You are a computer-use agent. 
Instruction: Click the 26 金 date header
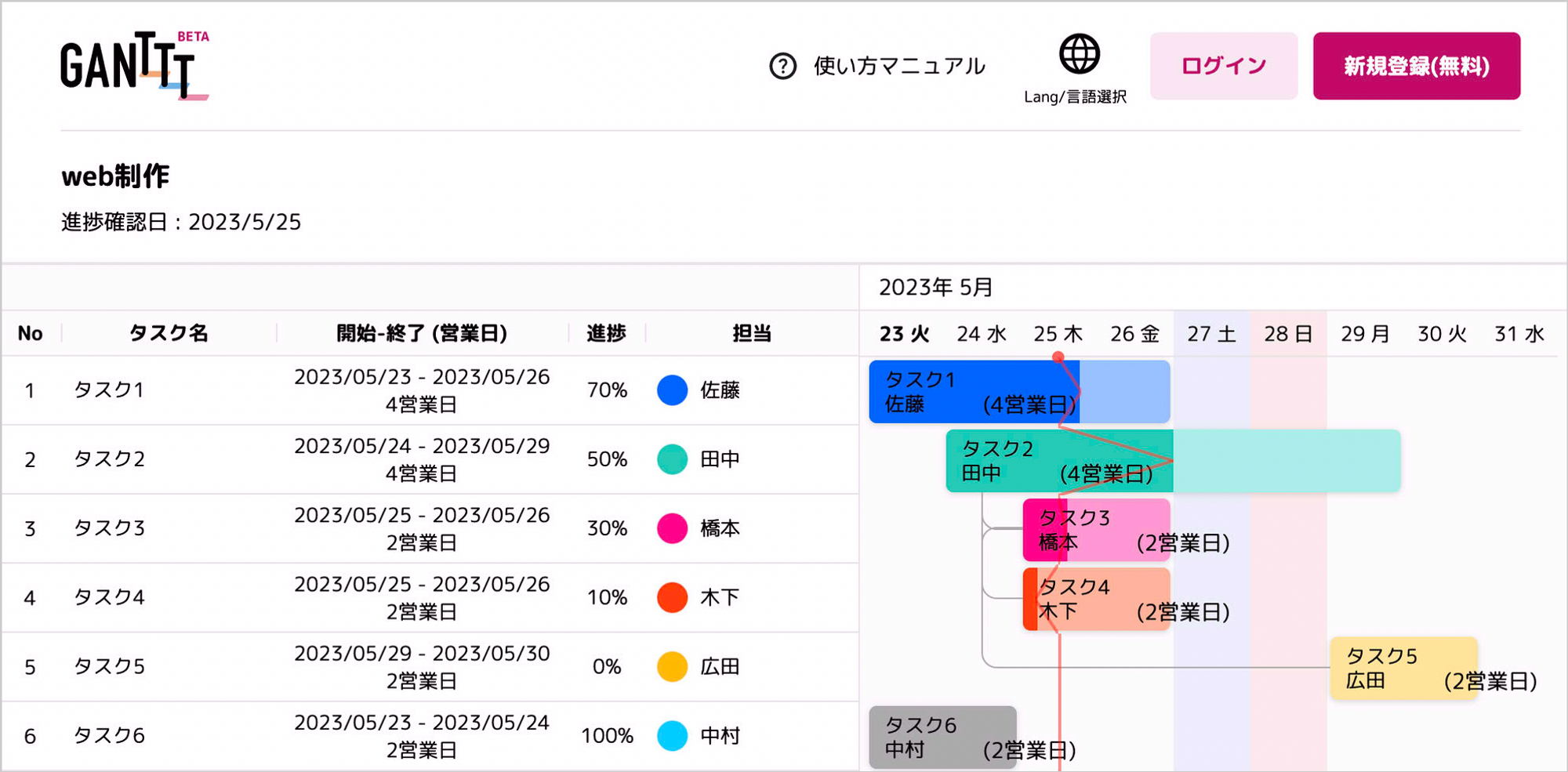[x=1134, y=335]
